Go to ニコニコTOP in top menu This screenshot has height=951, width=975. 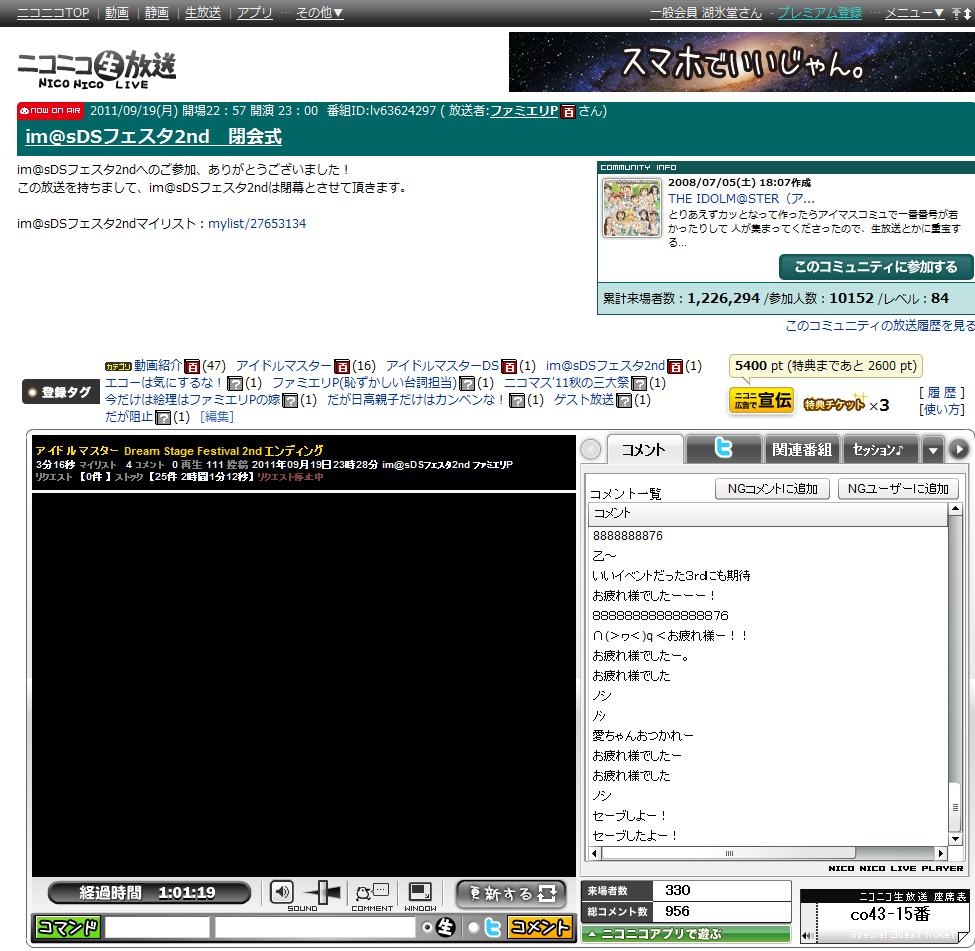(53, 13)
